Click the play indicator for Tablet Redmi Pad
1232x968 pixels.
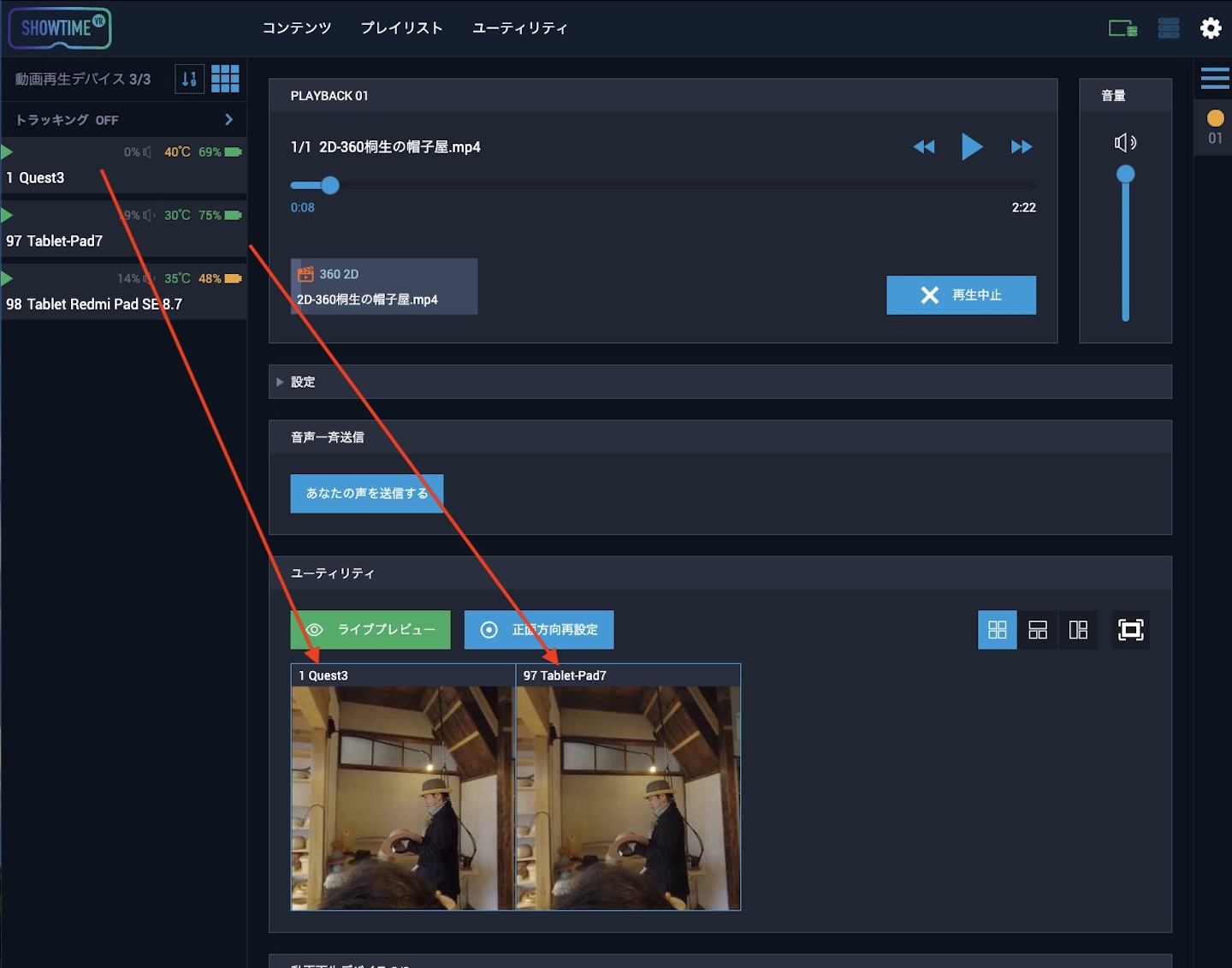[7, 279]
